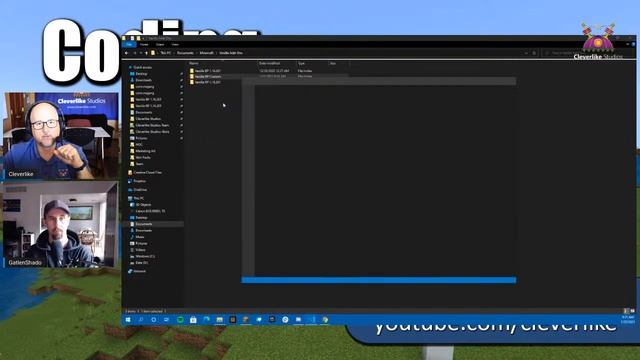Open the View ribbon tab

point(175,44)
